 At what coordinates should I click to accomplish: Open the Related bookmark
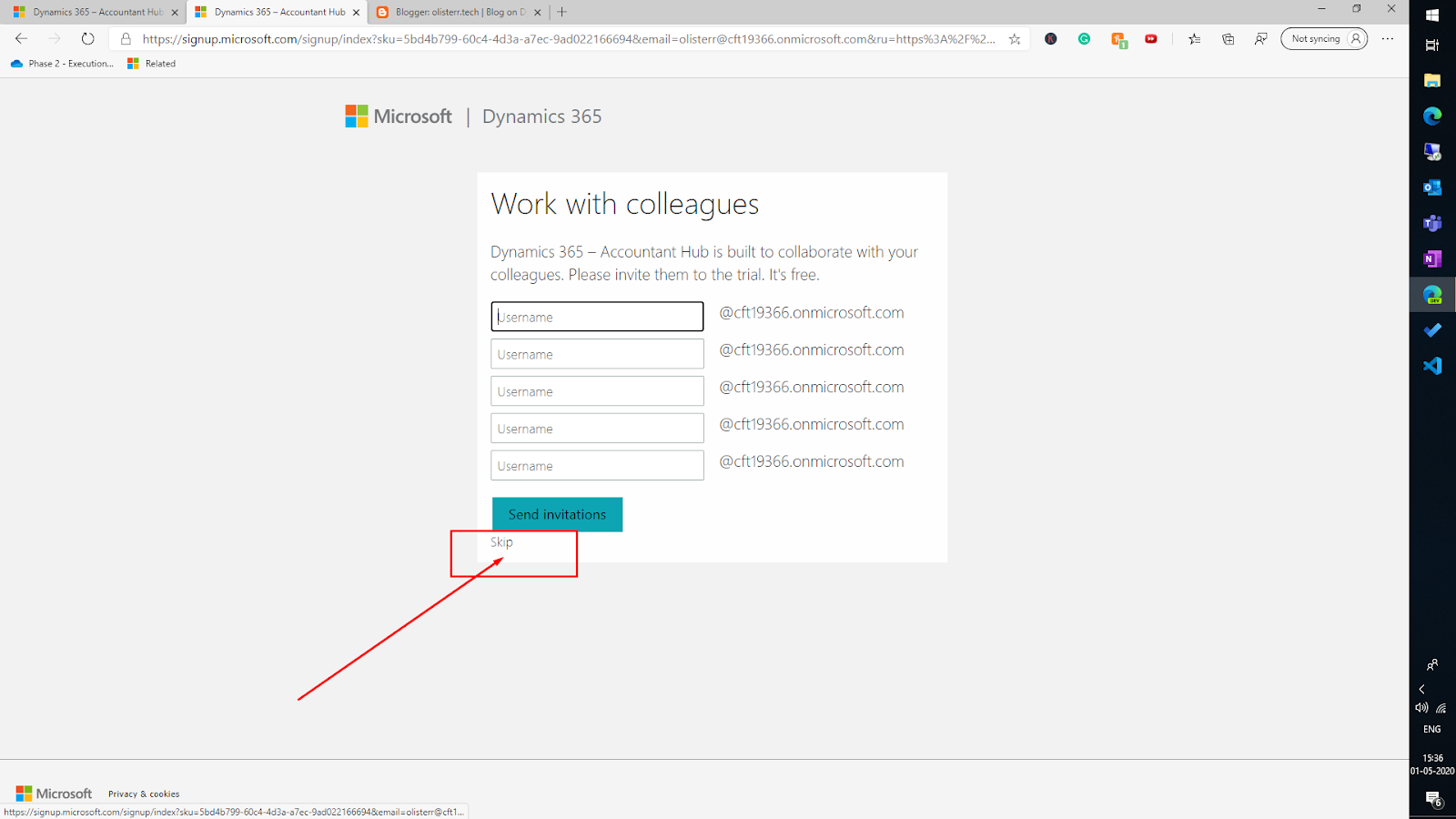[x=151, y=64]
